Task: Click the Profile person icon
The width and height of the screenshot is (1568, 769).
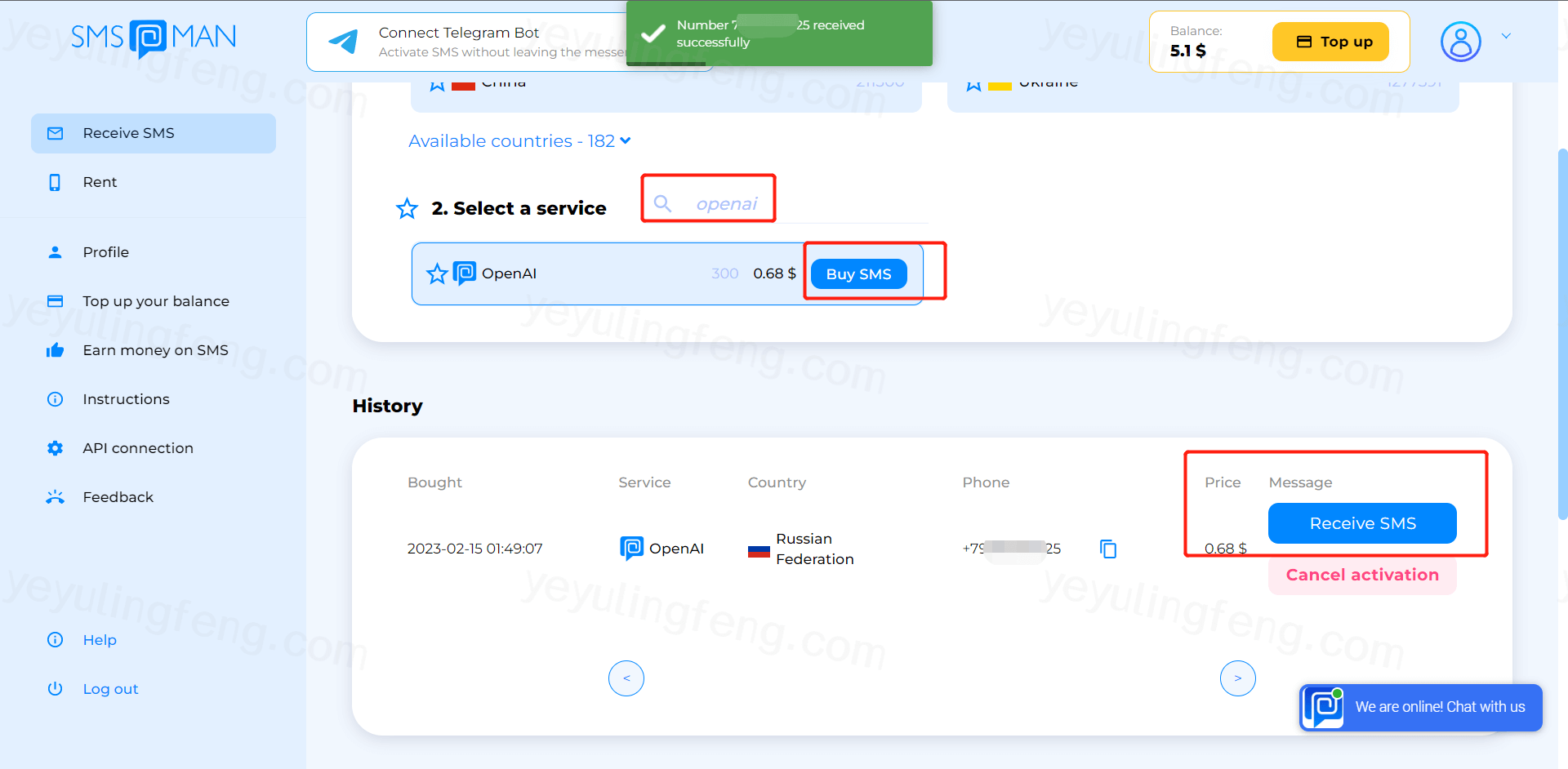Action: pos(55,252)
